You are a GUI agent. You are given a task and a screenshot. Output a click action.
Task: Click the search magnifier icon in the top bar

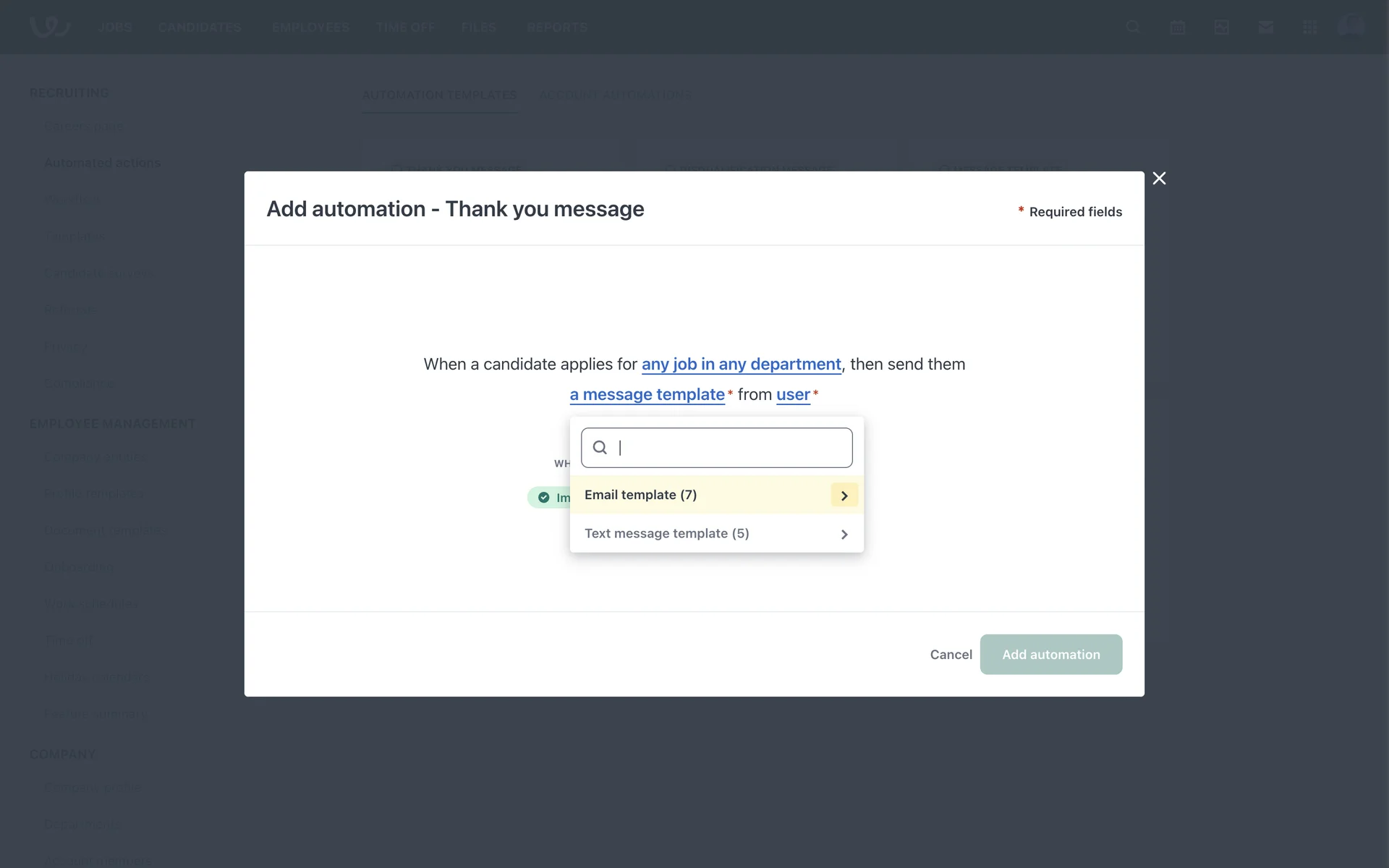[x=1133, y=27]
